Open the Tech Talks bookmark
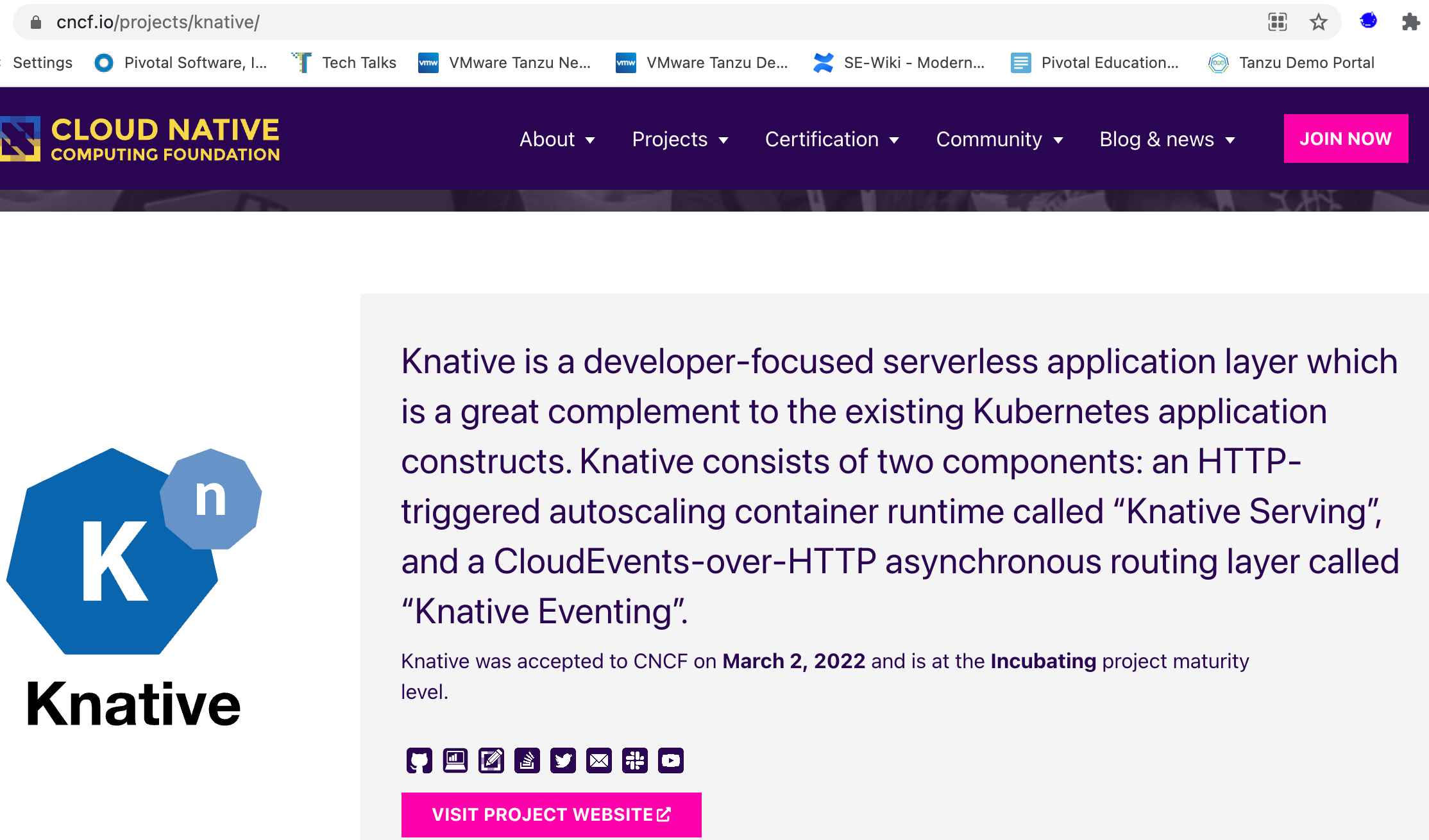This screenshot has width=1429, height=840. point(344,63)
